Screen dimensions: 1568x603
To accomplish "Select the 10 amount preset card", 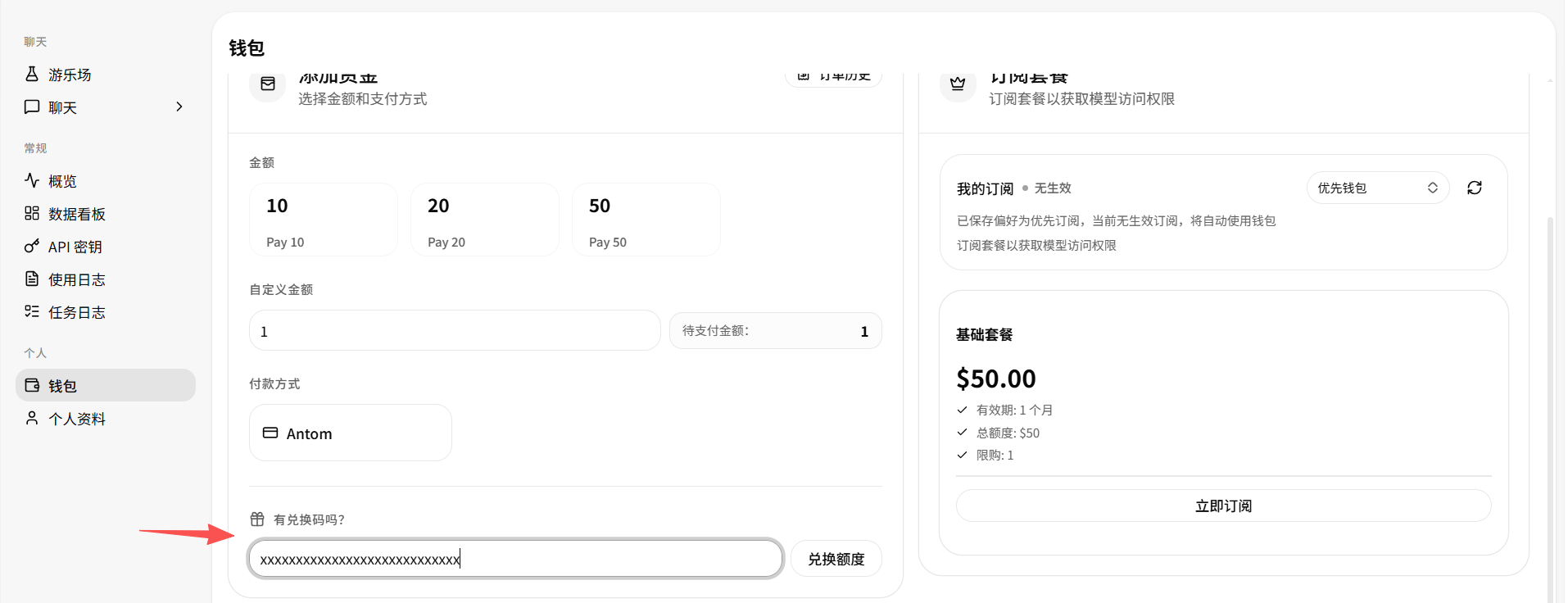I will click(324, 220).
